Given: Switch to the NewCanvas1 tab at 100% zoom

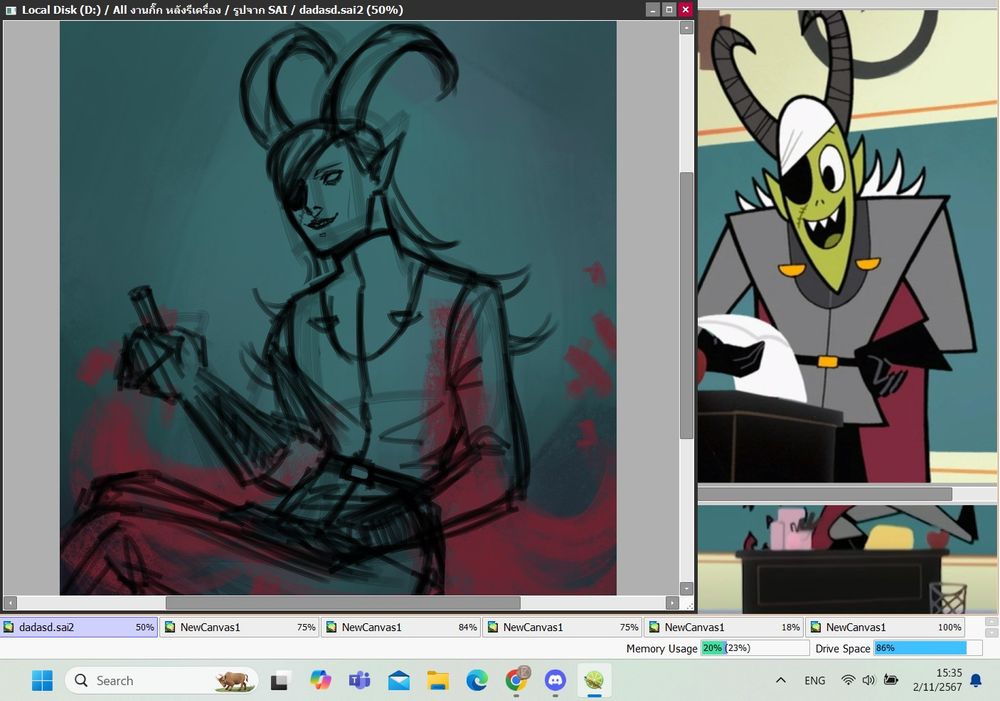Looking at the screenshot, I should click(885, 627).
